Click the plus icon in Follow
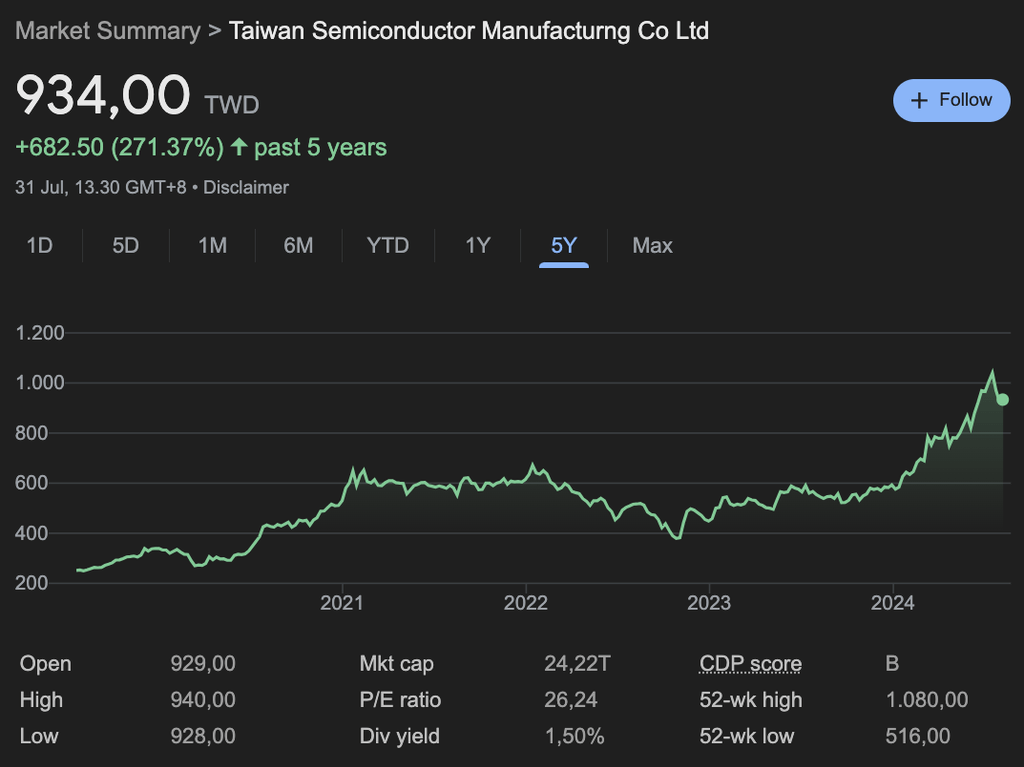The image size is (1024, 767). 919,101
